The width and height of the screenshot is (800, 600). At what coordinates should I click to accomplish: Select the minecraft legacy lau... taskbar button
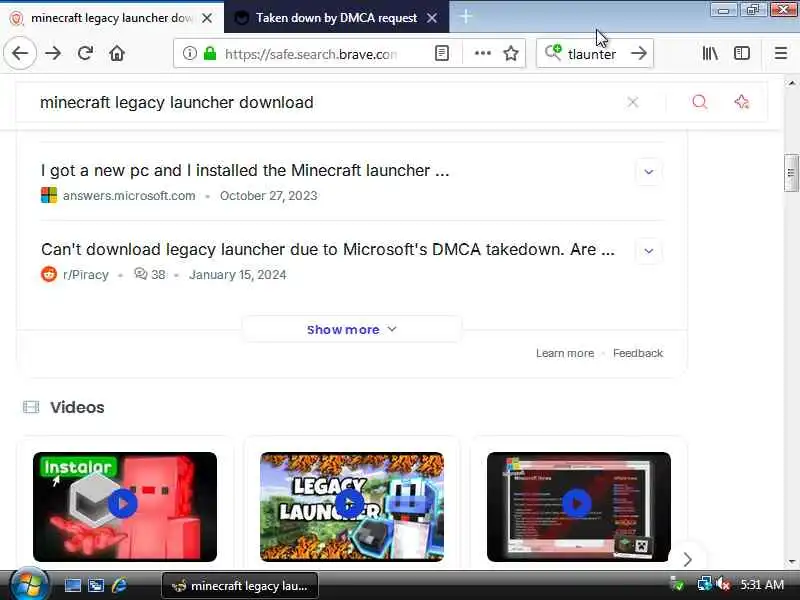(240, 586)
